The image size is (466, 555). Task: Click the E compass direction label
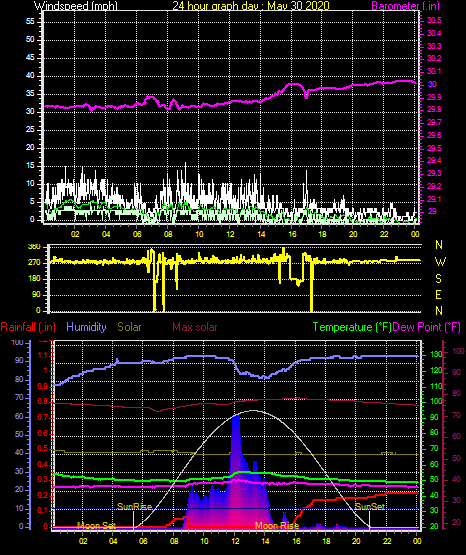(438, 294)
